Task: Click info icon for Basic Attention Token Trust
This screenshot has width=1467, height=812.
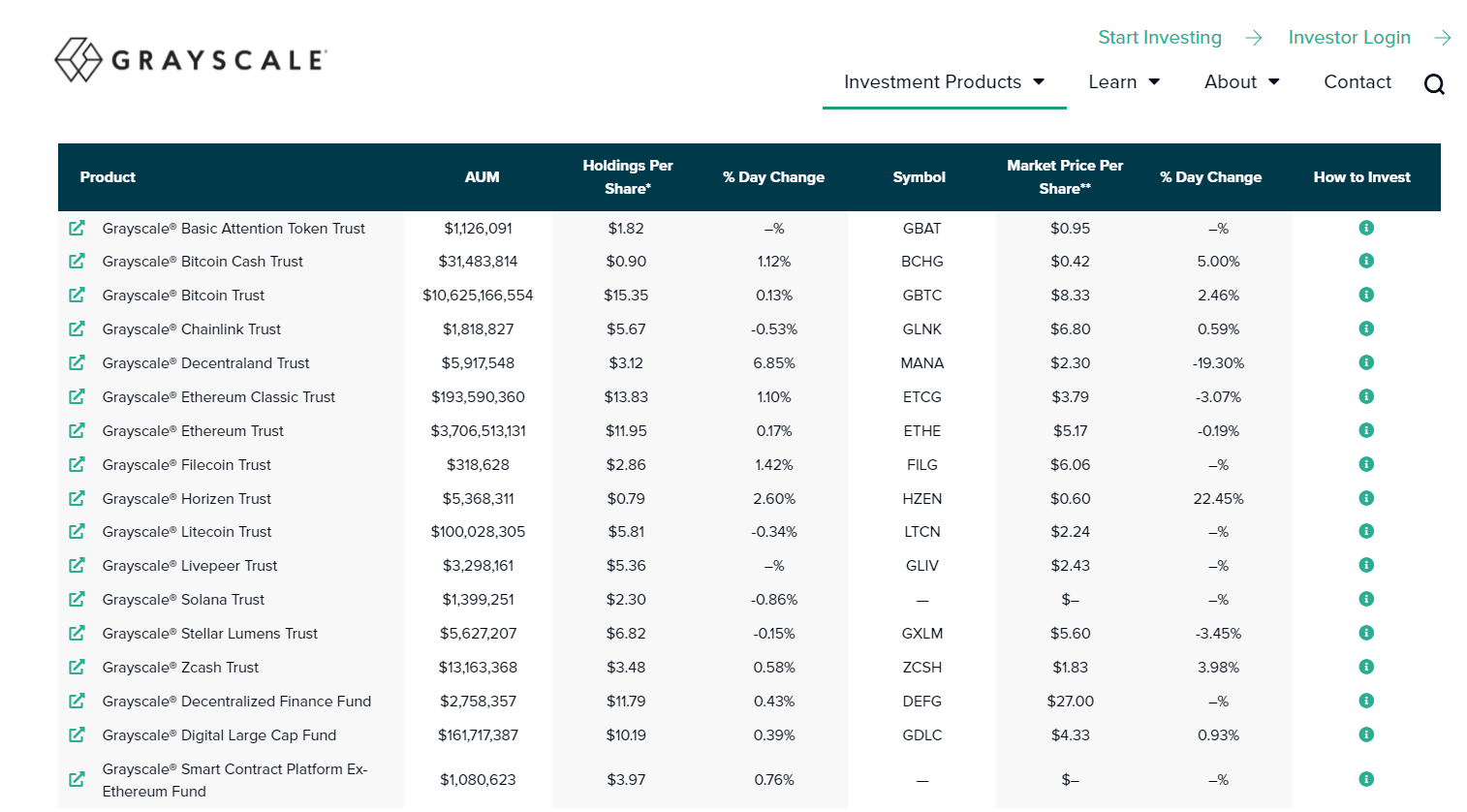Action: 1366,228
